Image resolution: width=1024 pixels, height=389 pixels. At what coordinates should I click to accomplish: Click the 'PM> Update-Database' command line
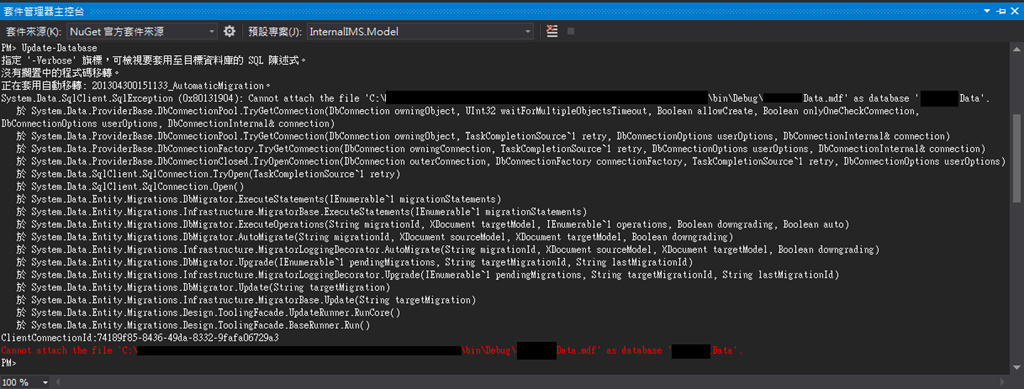click(50, 48)
